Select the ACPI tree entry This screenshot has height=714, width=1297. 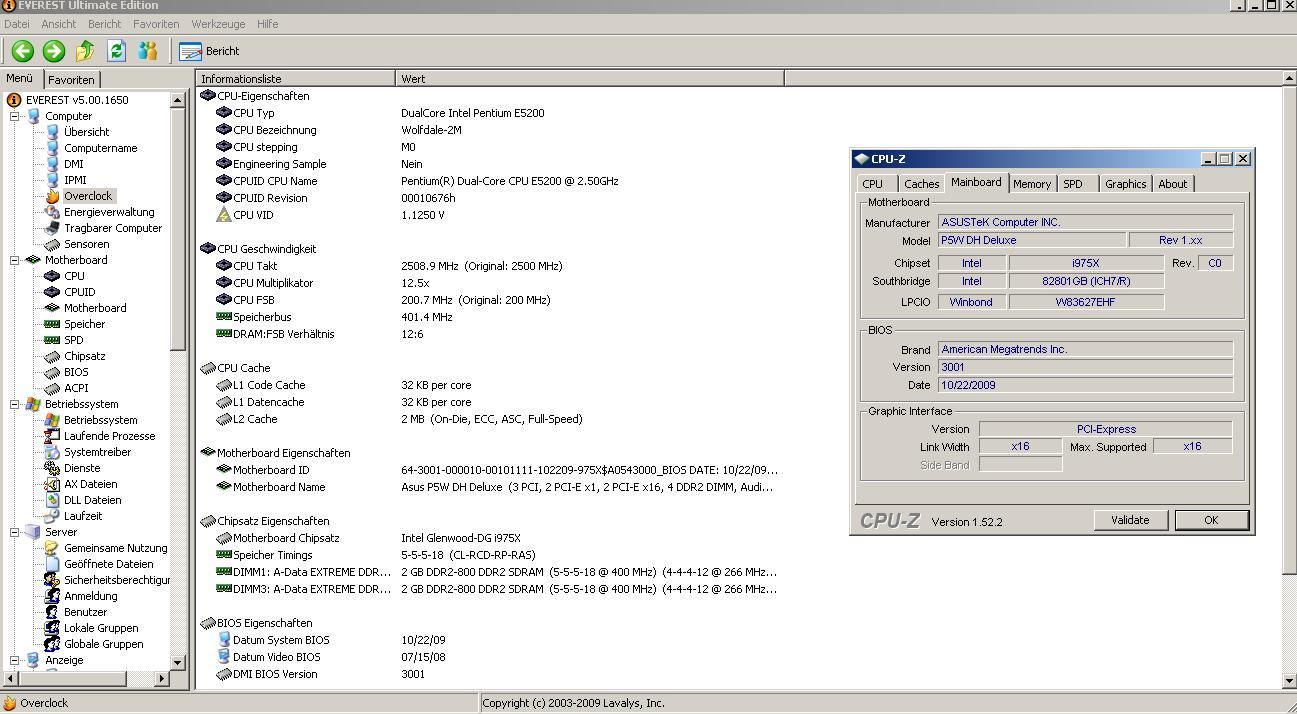76,388
